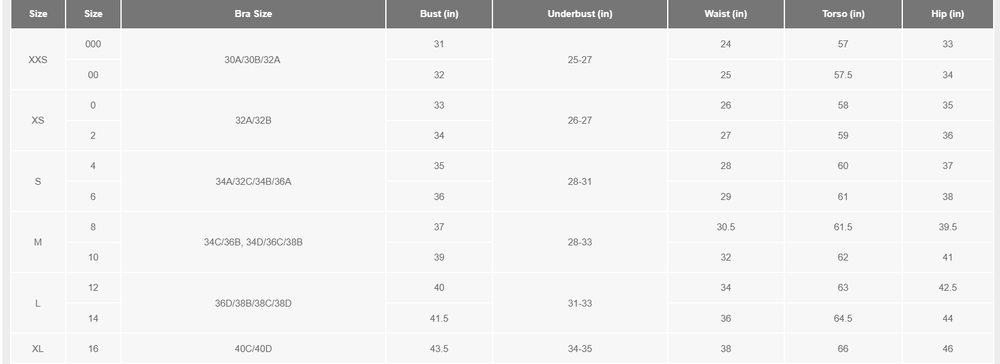1000x364 pixels.
Task: Click the torso value 64.5 cell
Action: [x=843, y=318]
